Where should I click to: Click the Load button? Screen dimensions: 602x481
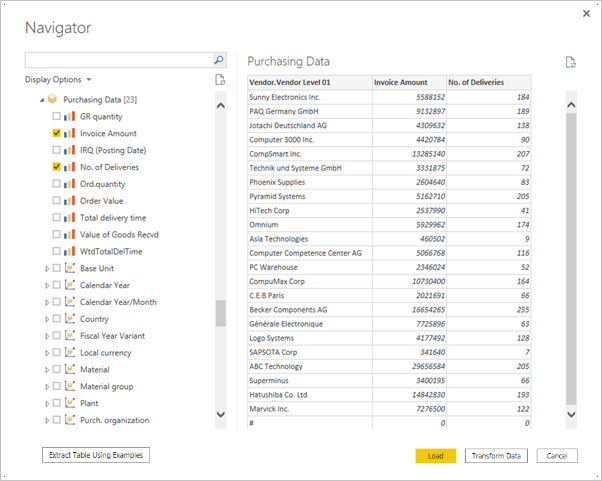[436, 456]
